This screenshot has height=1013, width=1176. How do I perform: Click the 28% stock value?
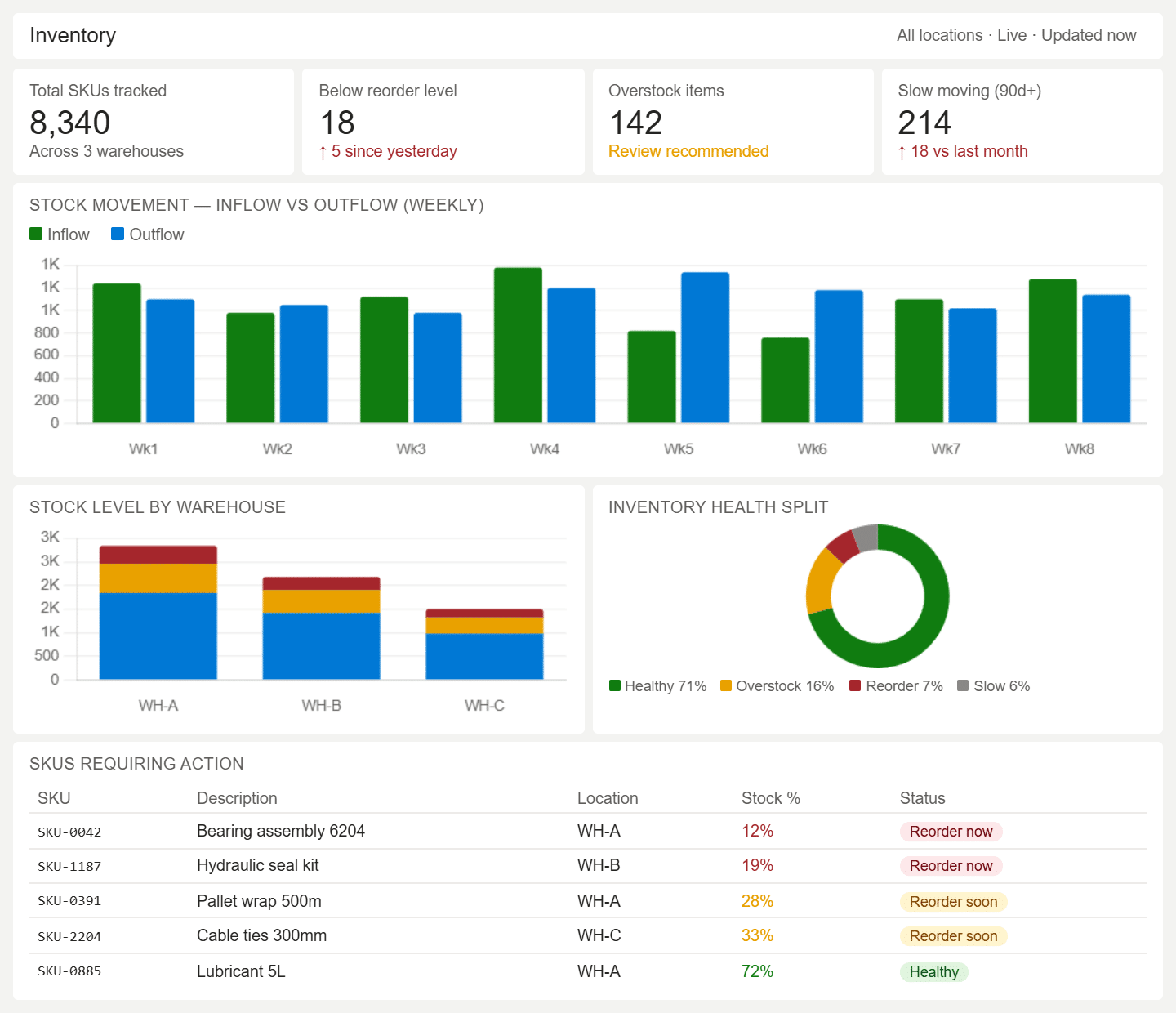tap(757, 901)
